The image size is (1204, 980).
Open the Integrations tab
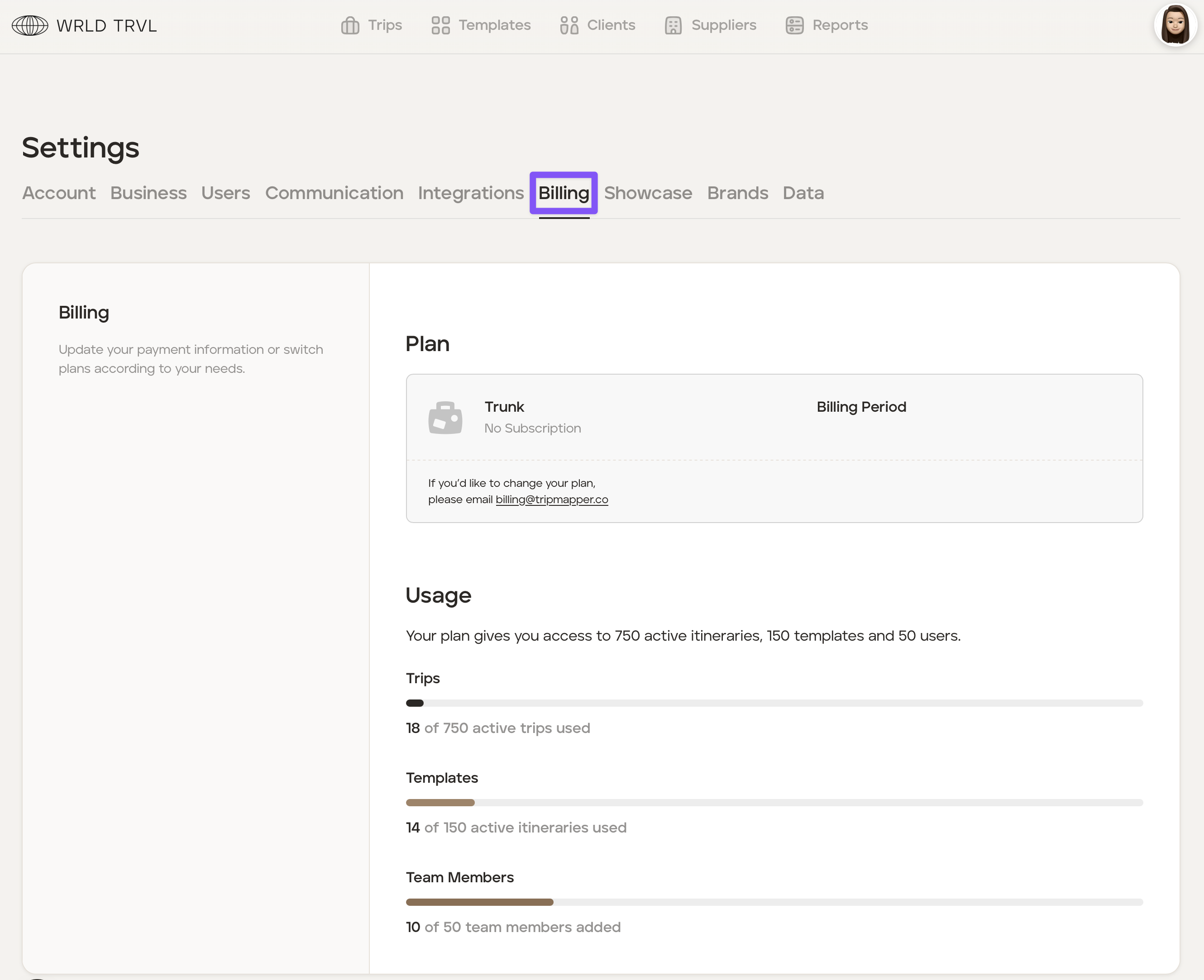pyautogui.click(x=471, y=193)
